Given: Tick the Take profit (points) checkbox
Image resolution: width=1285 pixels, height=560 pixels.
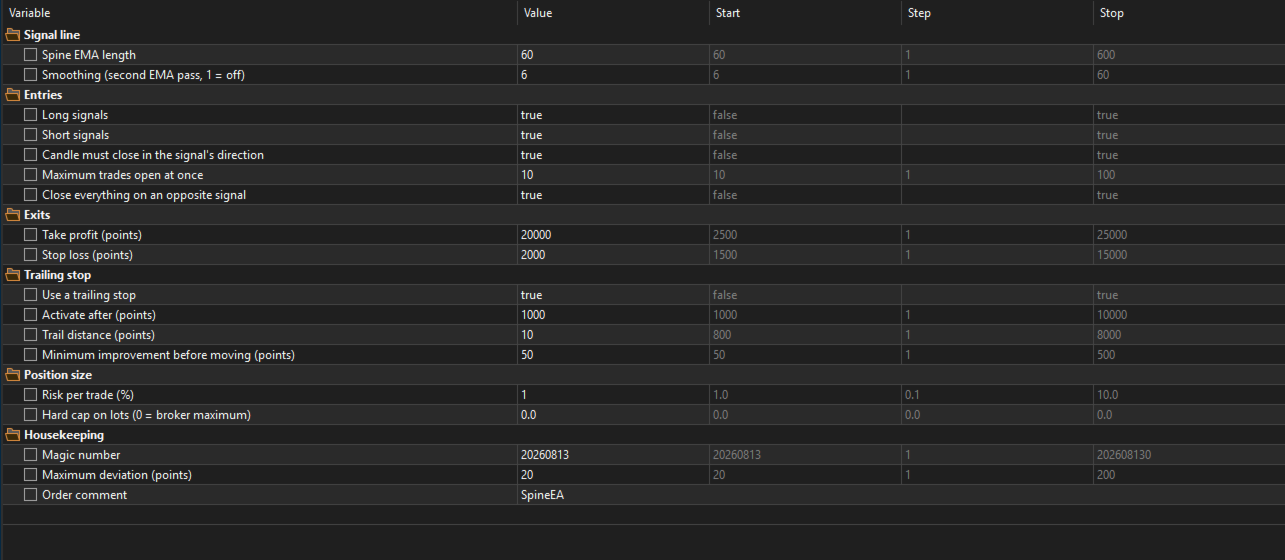Looking at the screenshot, I should click(x=30, y=235).
